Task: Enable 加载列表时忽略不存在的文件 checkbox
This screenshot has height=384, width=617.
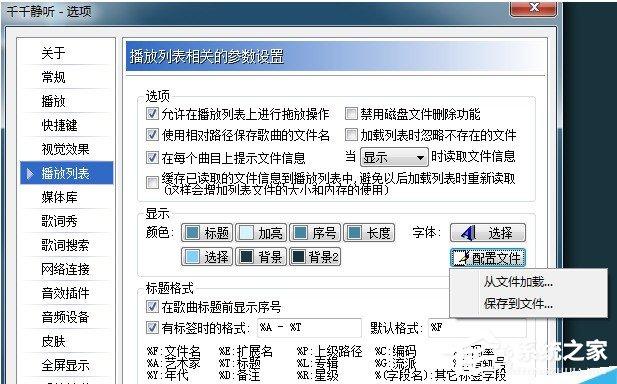Action: (351, 135)
